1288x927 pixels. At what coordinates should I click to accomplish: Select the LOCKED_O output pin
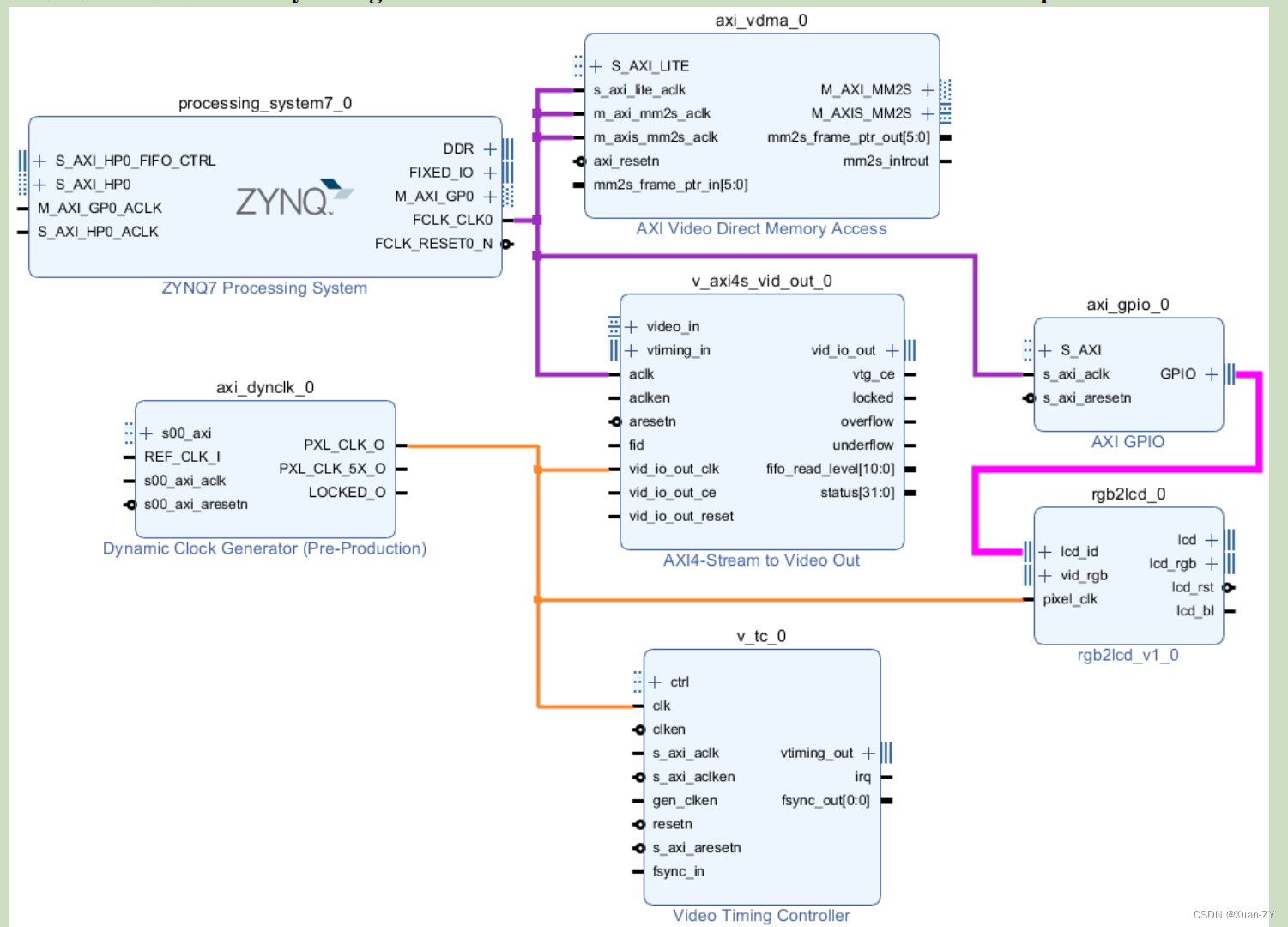(x=347, y=493)
